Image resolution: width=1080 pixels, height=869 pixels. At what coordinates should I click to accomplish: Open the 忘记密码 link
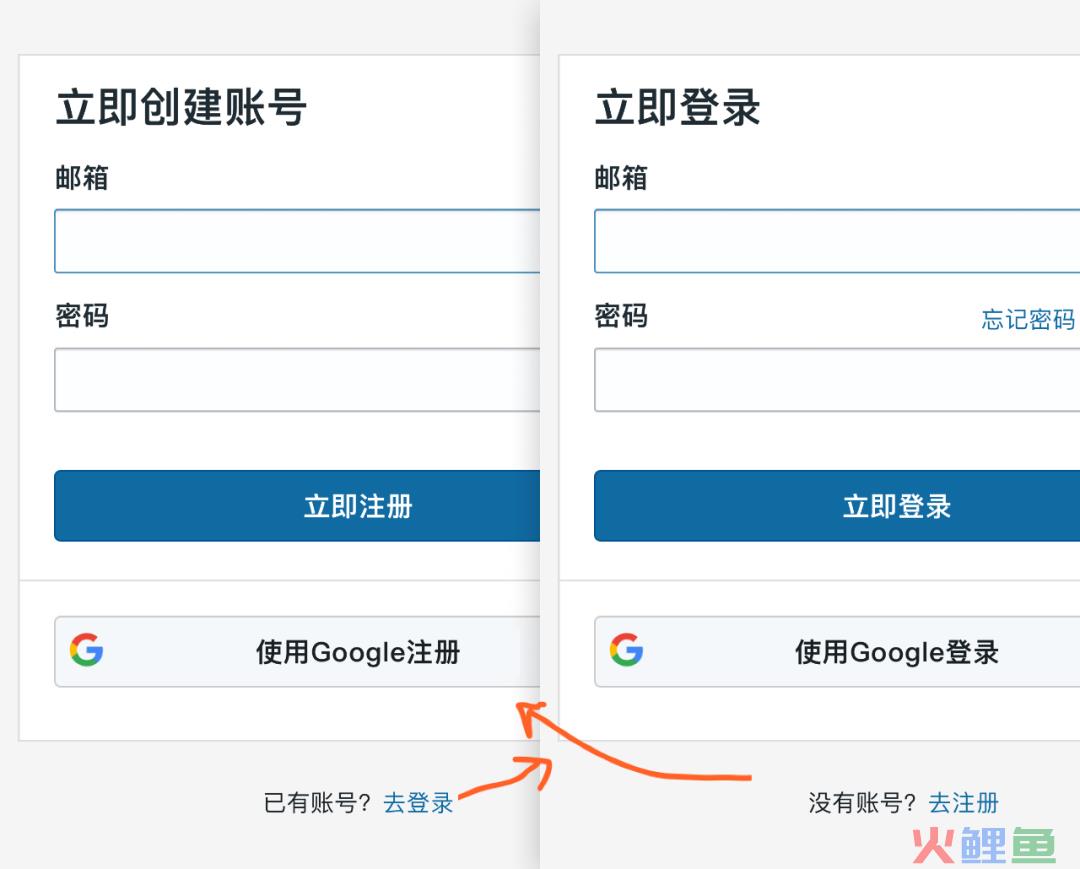pyautogui.click(x=1028, y=319)
